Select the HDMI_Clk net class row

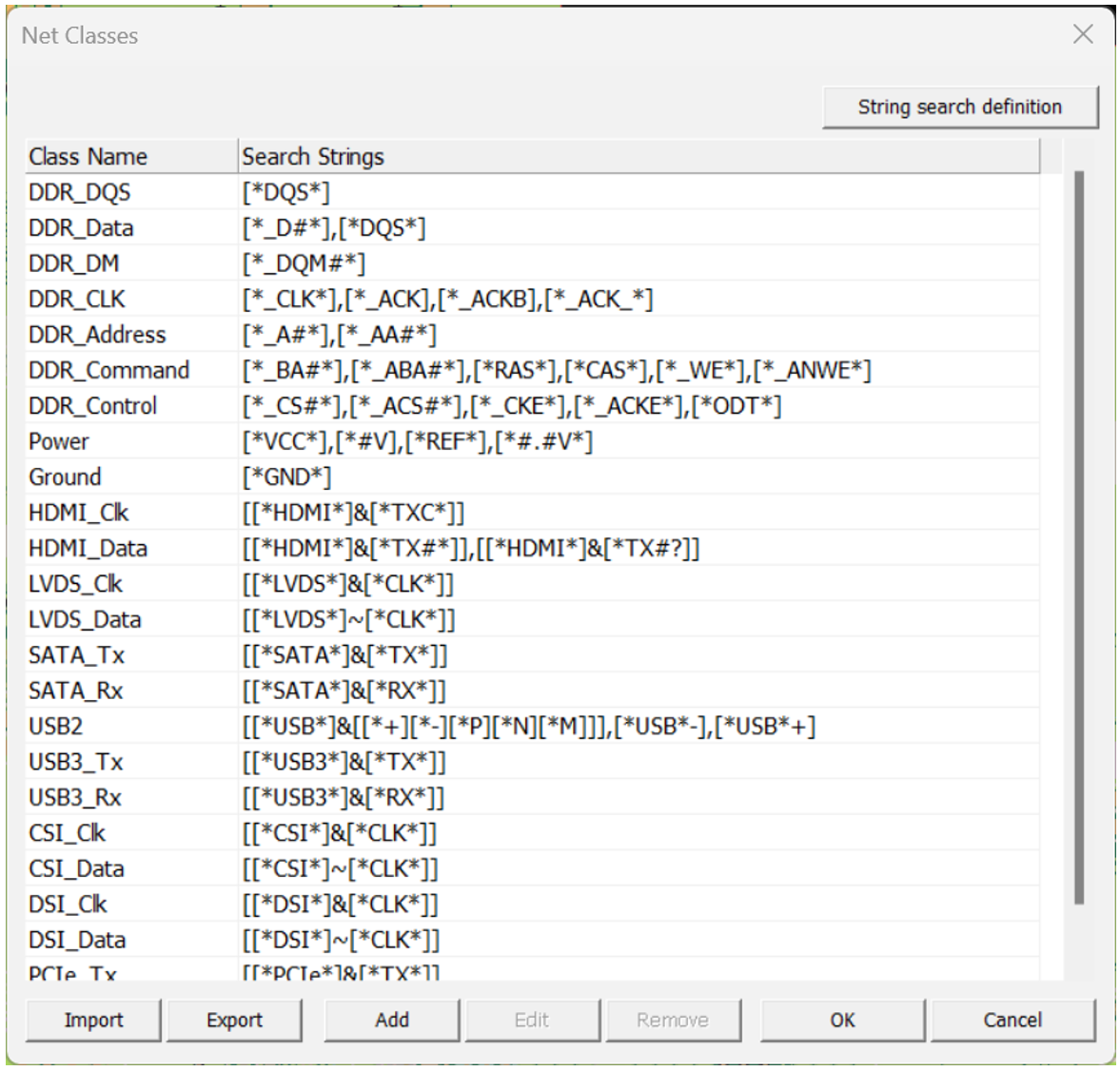(x=133, y=513)
